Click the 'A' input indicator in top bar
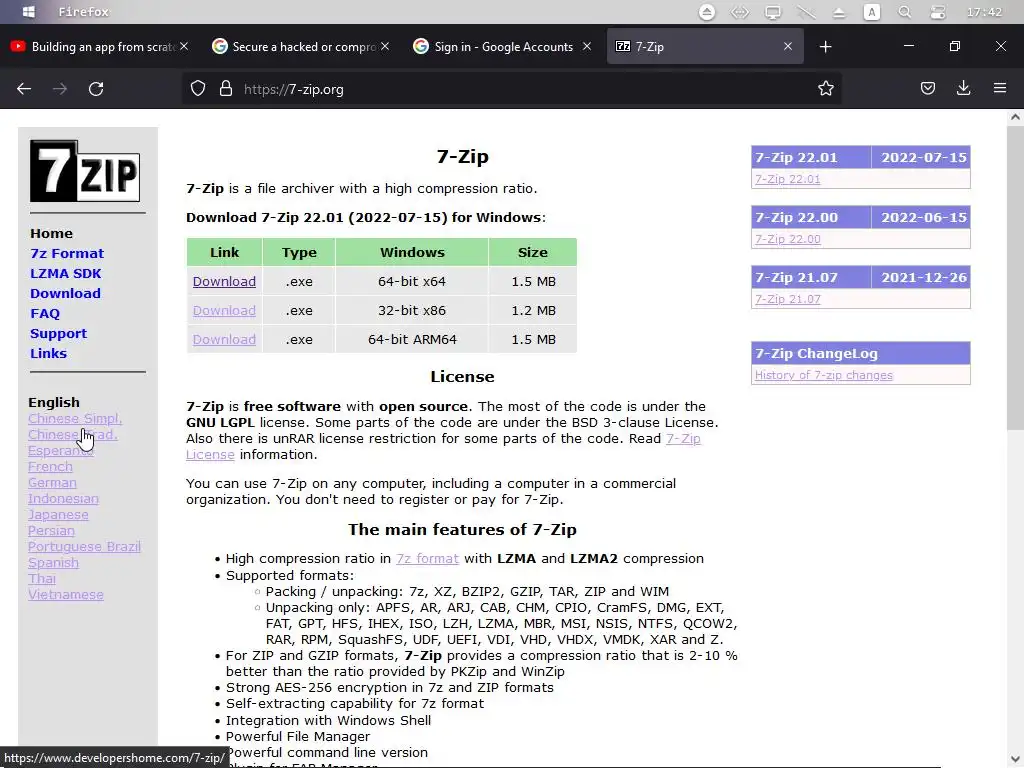The height and width of the screenshot is (768, 1024). pyautogui.click(x=871, y=12)
